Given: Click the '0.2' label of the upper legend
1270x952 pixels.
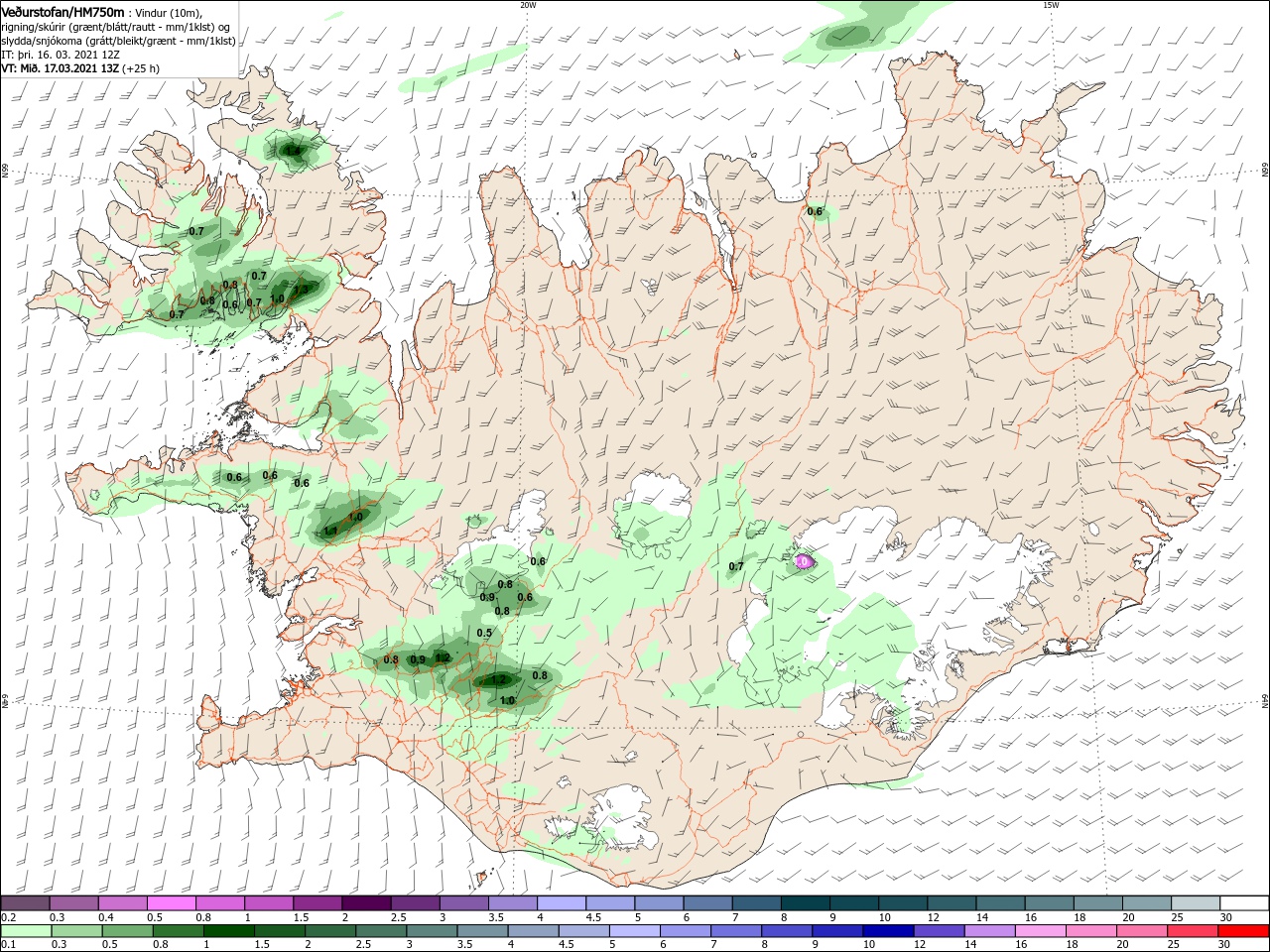Looking at the screenshot, I should [8, 918].
